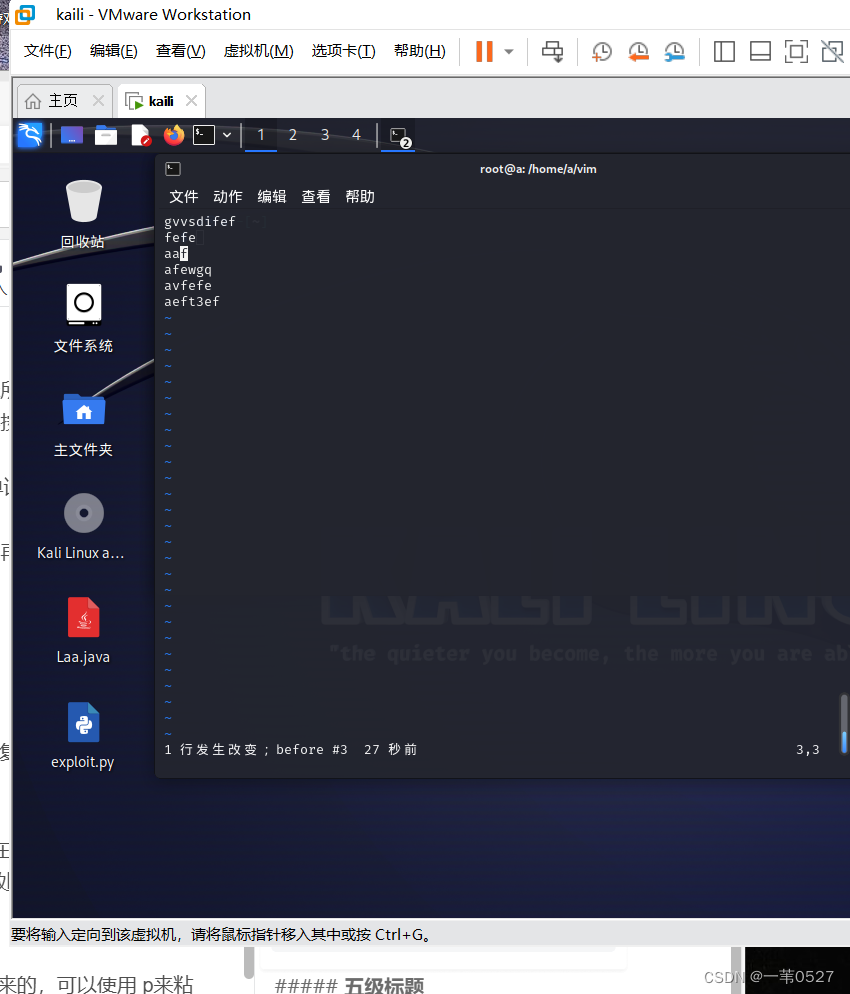Viewport: 850px width, 994px height.
Task: Select the exploit.py file icon
Action: (83, 735)
